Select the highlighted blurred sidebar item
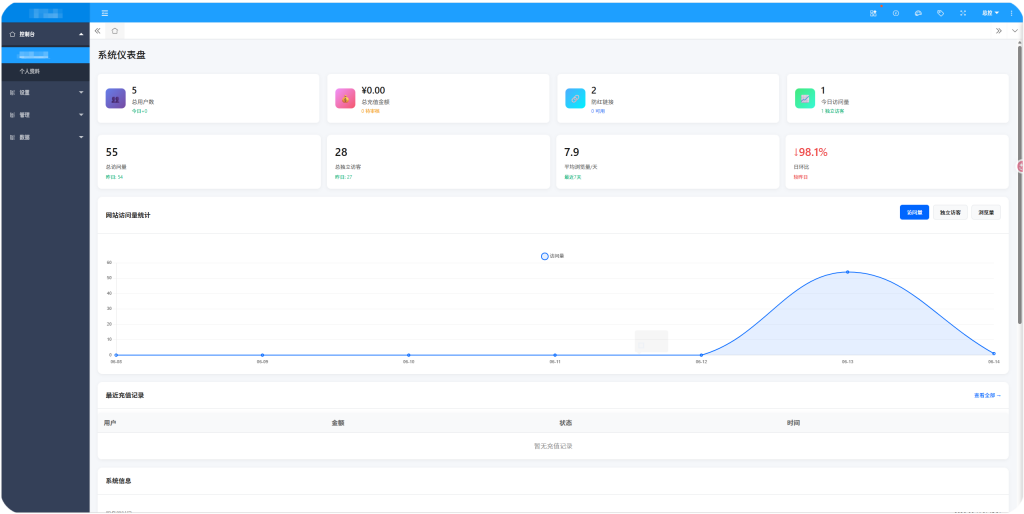Screen dimensions: 1024x514 tap(45, 55)
